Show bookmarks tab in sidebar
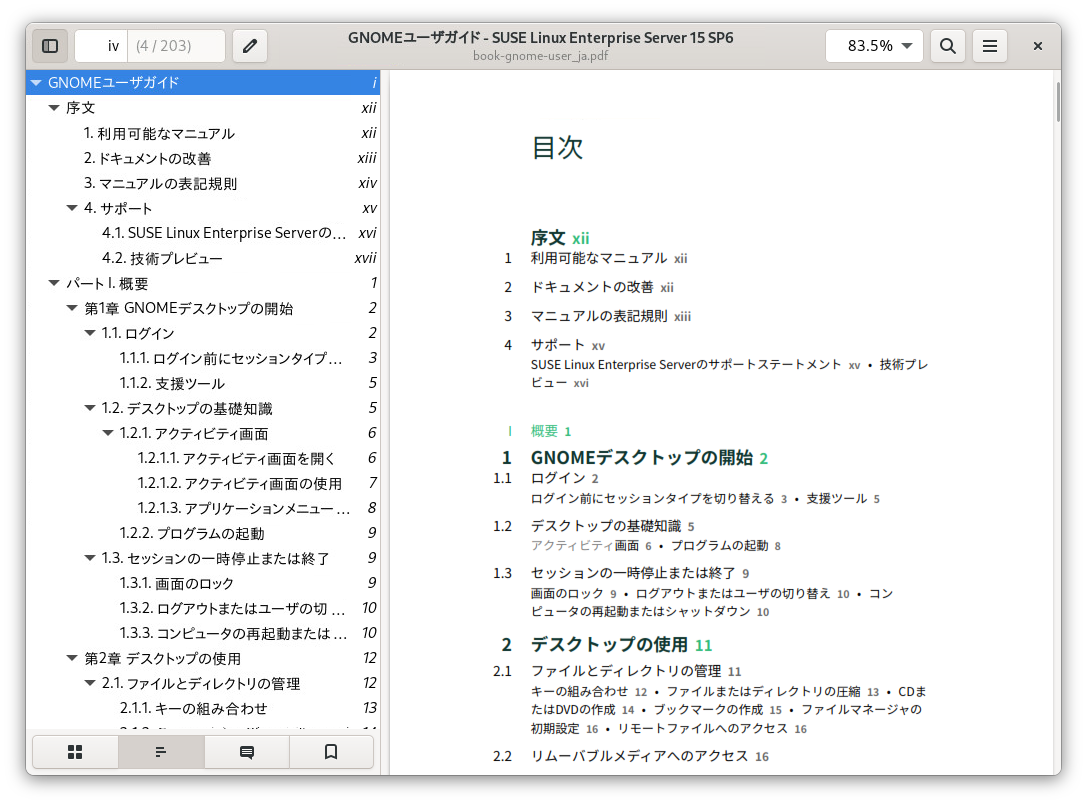1087x804 pixels. [332, 752]
